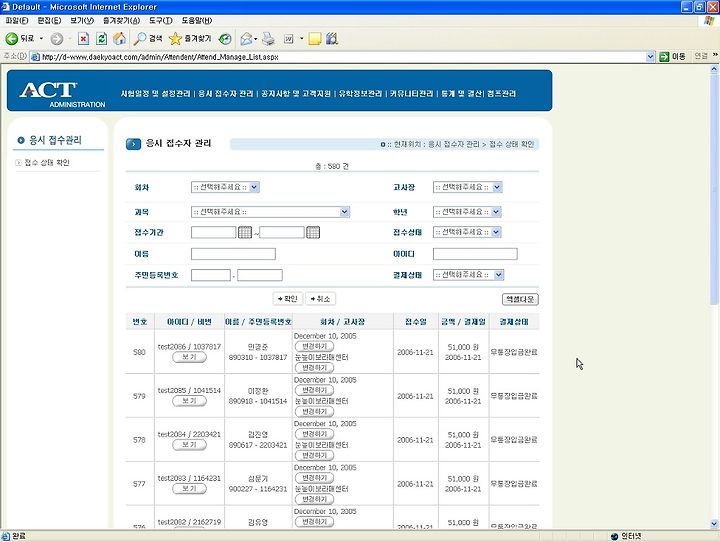Click 보기 button for test2085
This screenshot has height=542, width=720.
point(189,401)
